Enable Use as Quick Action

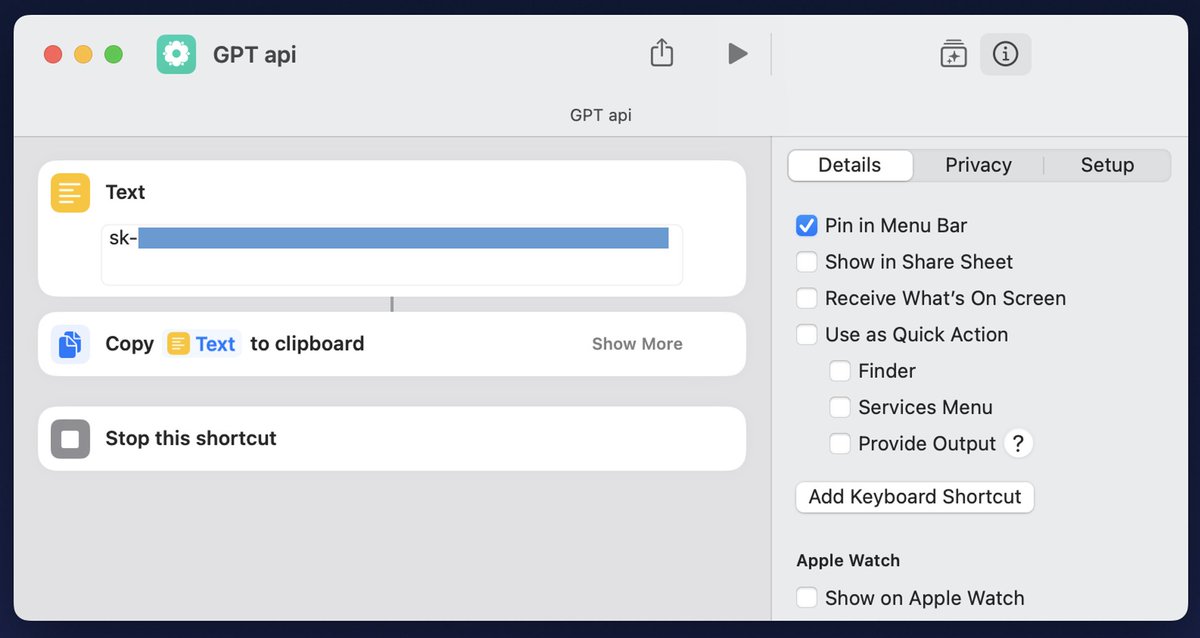tap(807, 335)
